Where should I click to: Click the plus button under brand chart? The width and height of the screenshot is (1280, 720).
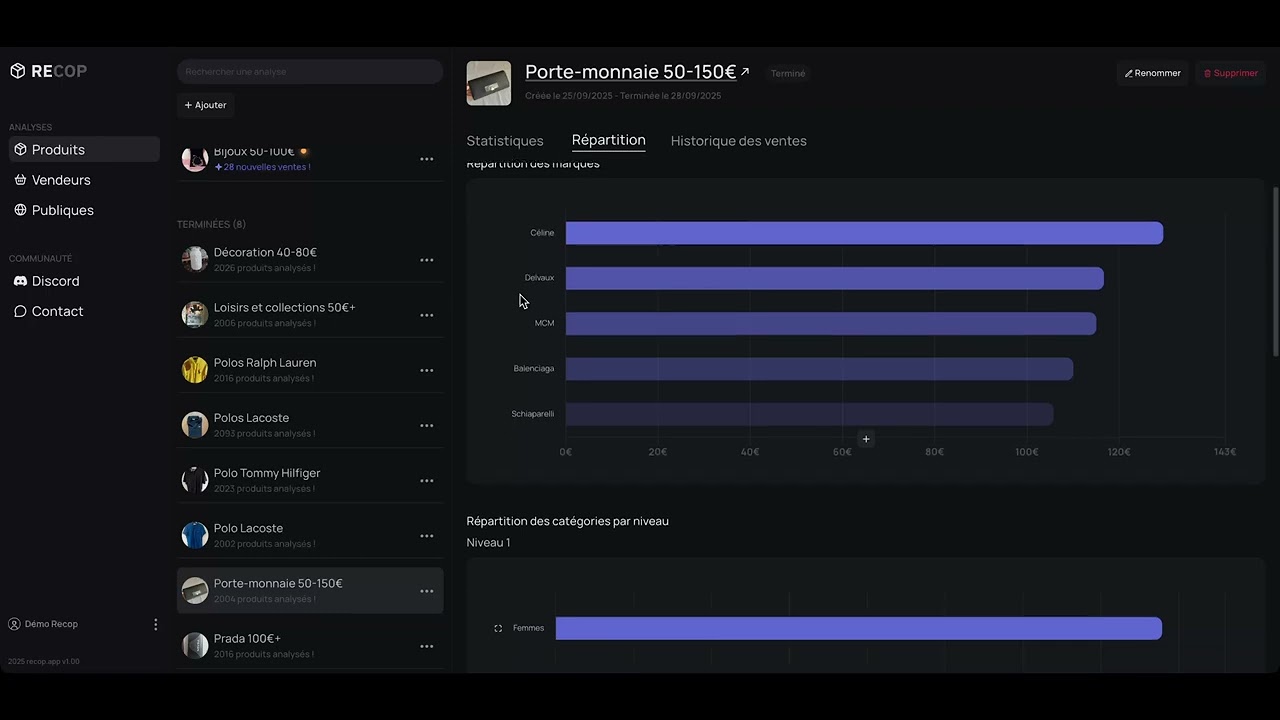coord(866,439)
